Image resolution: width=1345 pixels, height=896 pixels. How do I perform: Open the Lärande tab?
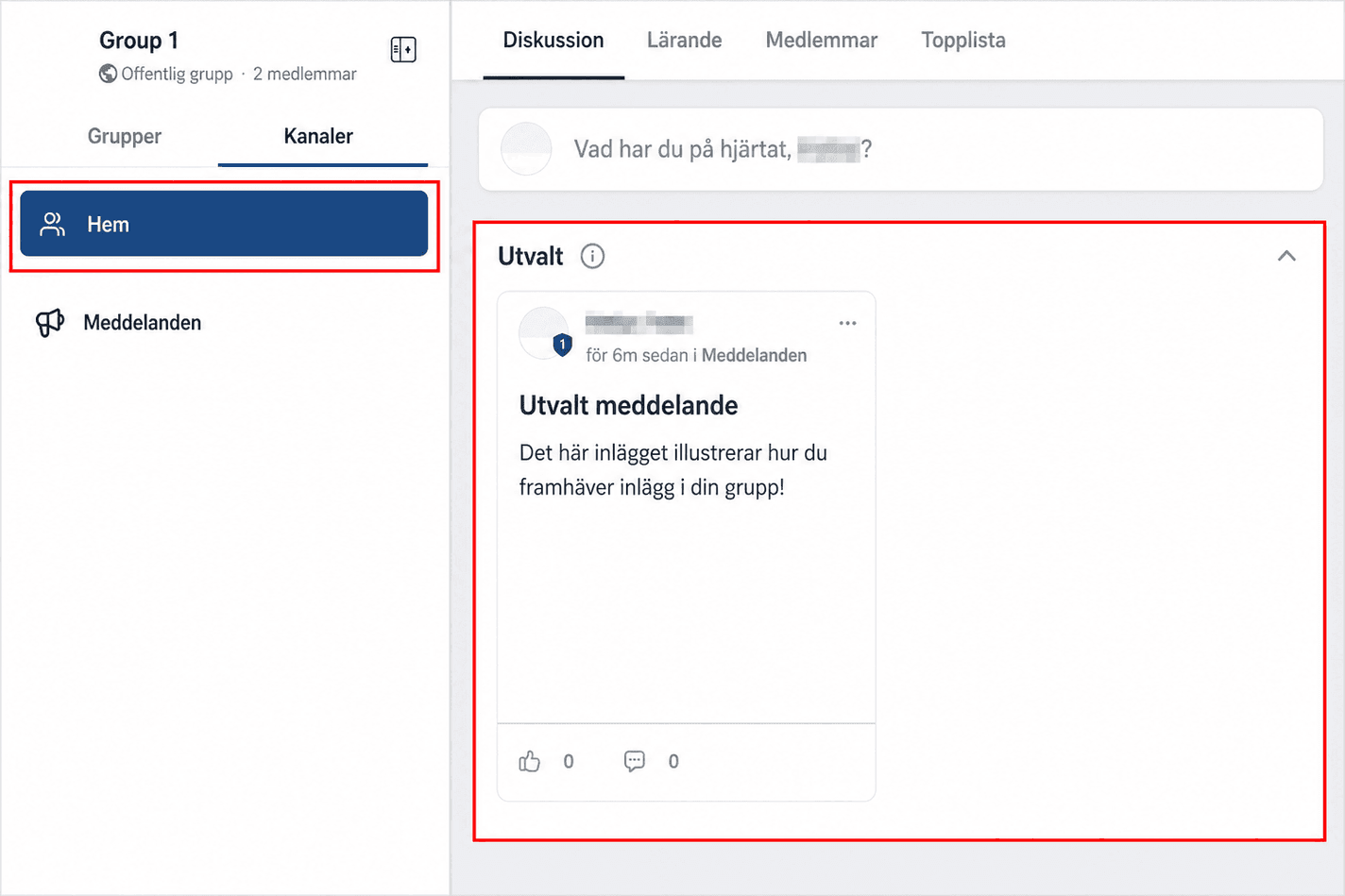coord(685,41)
